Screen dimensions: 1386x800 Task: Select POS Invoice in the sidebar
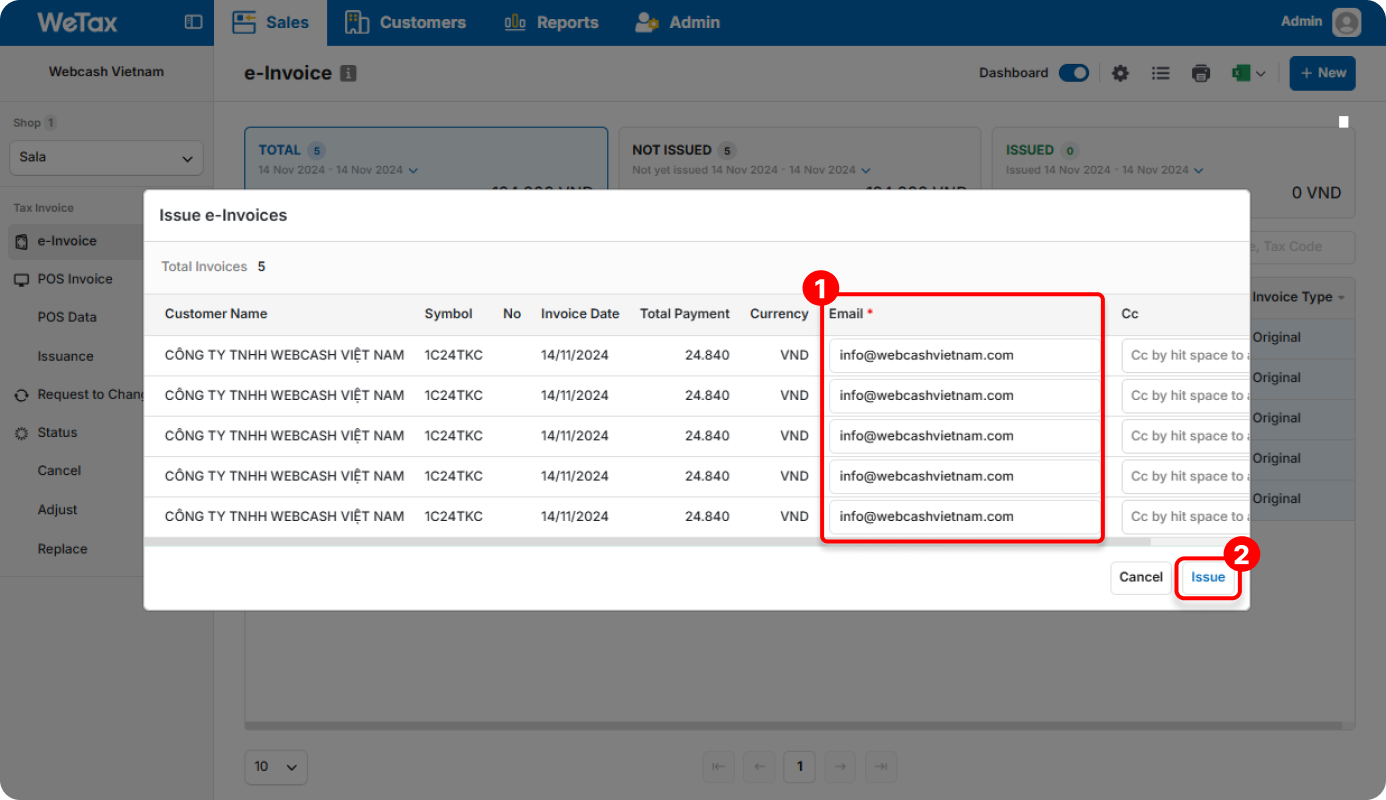tap(75, 279)
